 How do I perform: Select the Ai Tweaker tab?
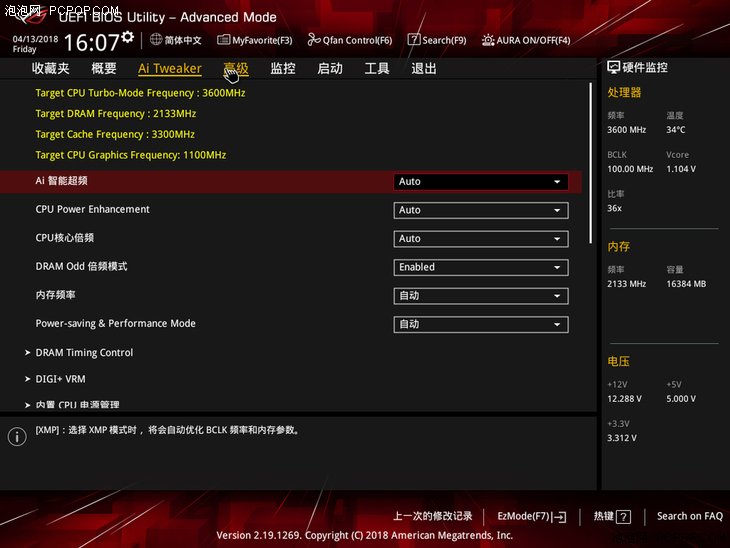(x=169, y=68)
